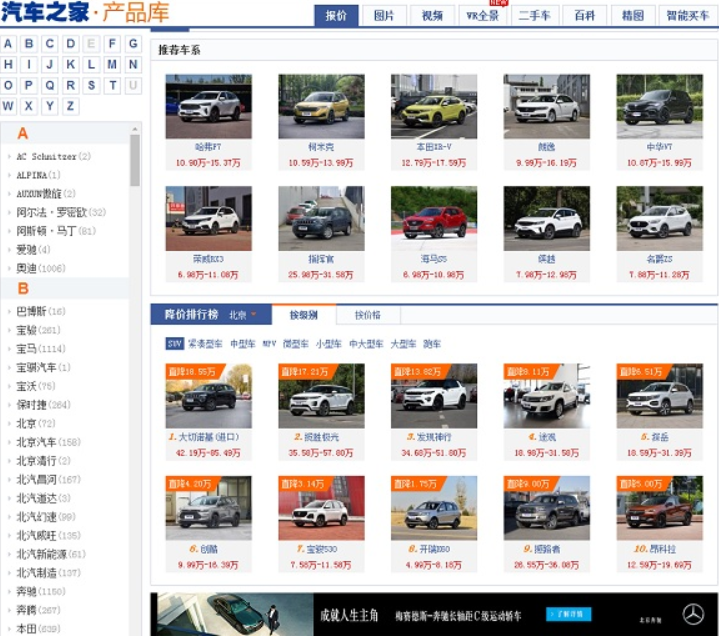This screenshot has height=636, width=719.
Task: Select the 中型车 category filter
Action: coord(243,343)
